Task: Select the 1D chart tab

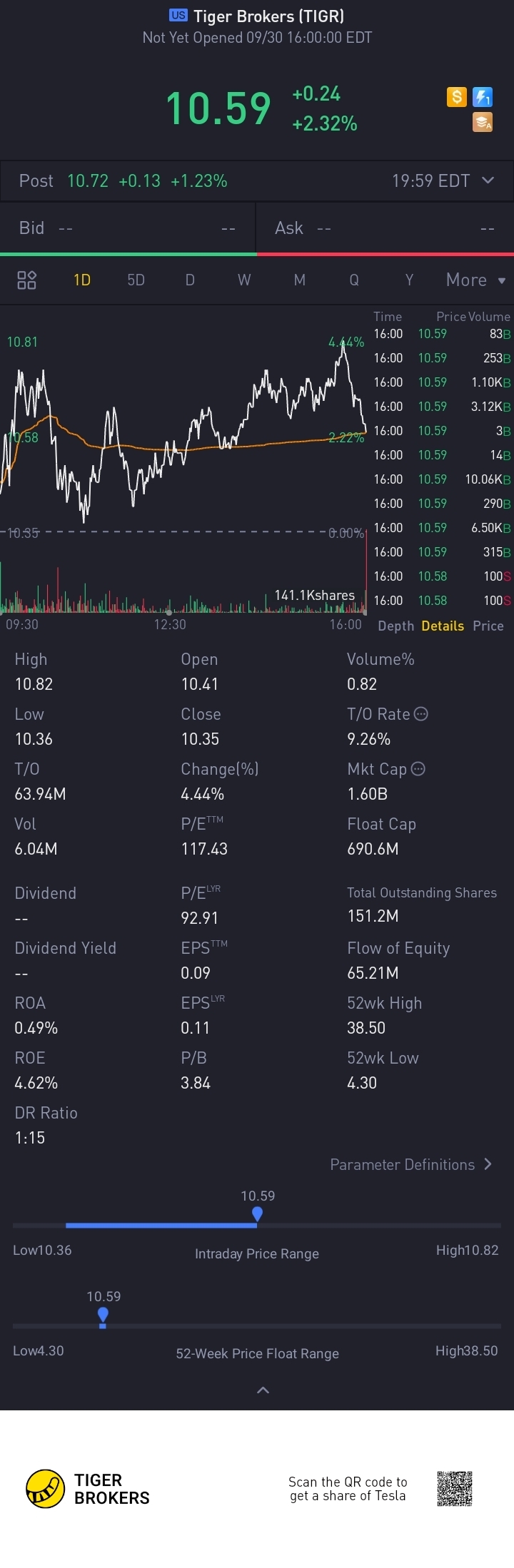Action: (x=82, y=280)
